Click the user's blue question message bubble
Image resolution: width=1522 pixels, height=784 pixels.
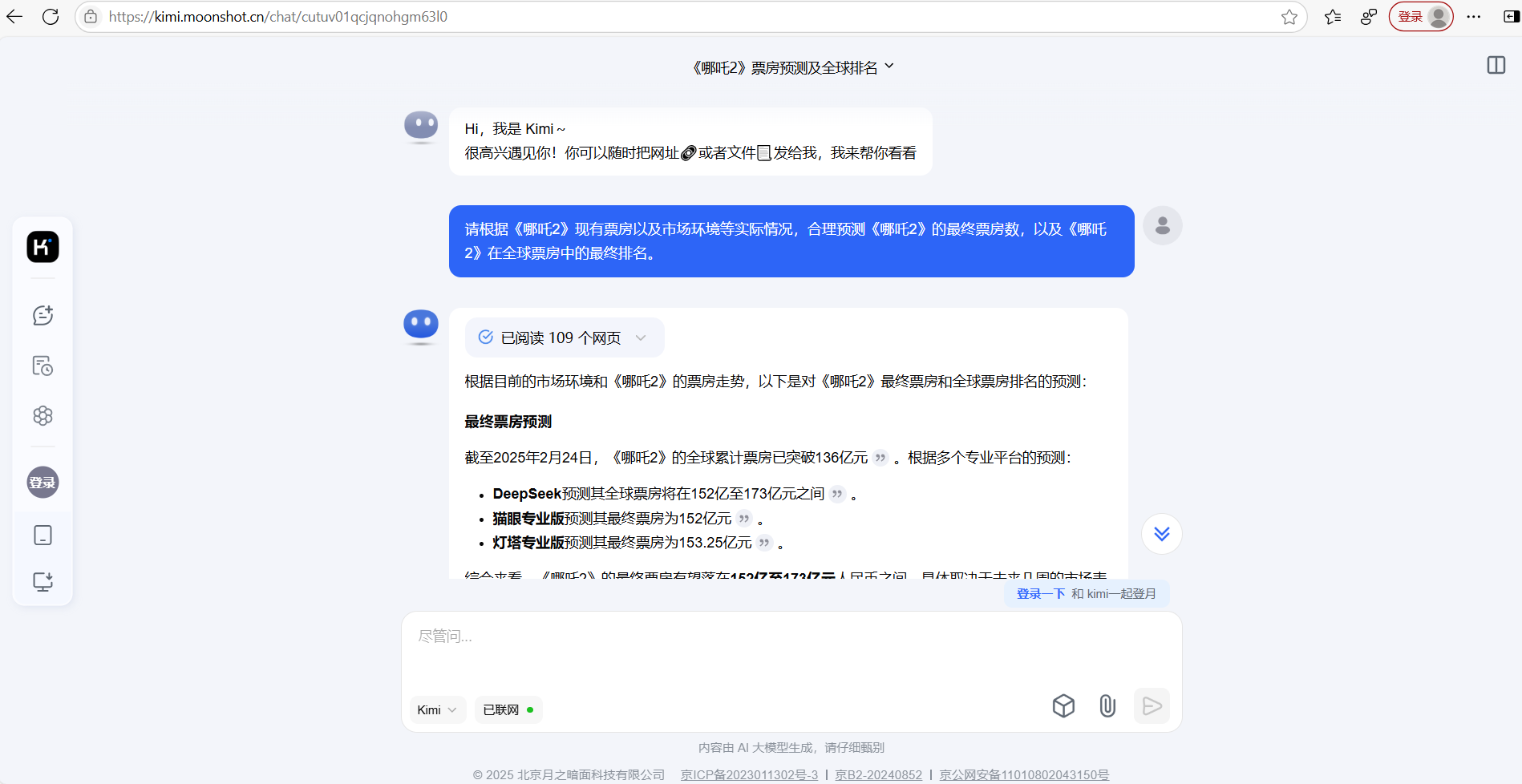click(x=791, y=241)
